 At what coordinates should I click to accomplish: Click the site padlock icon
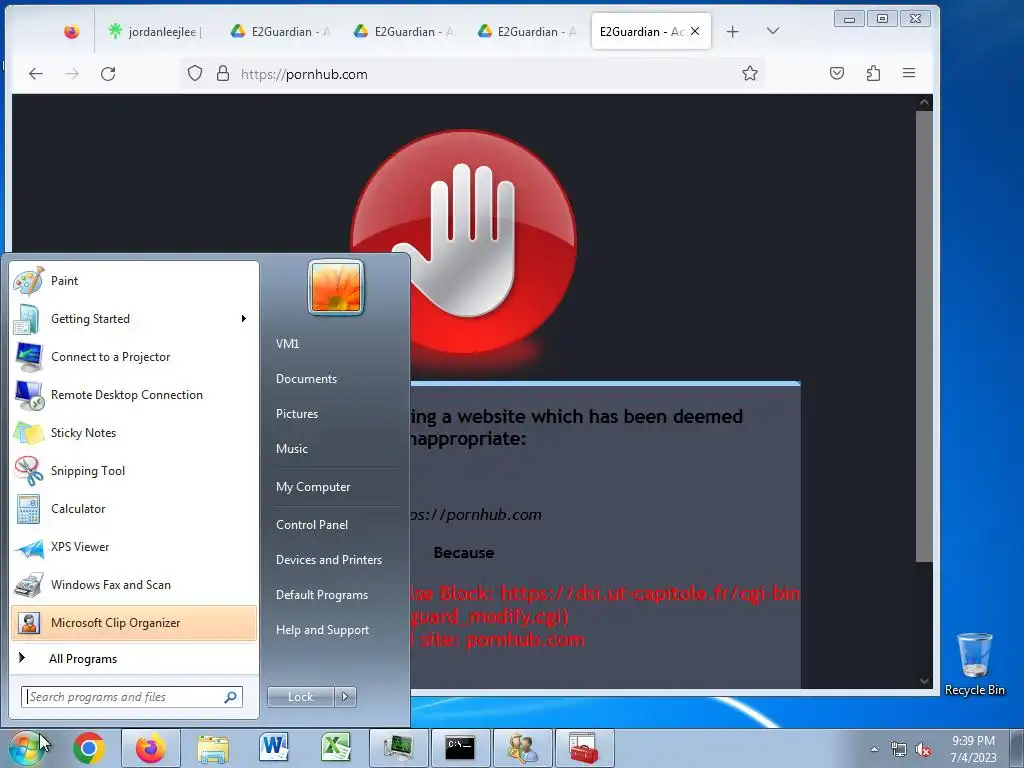coord(223,73)
